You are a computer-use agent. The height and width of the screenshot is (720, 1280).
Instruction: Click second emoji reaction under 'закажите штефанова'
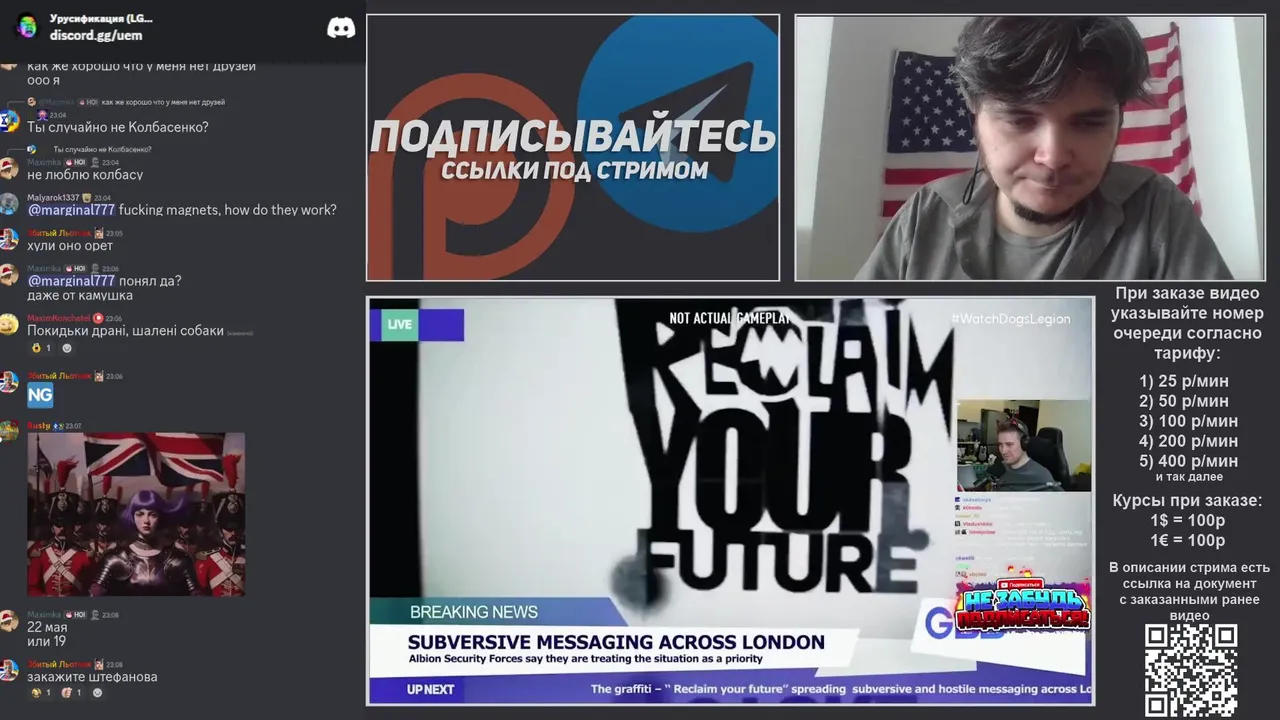pos(71,692)
